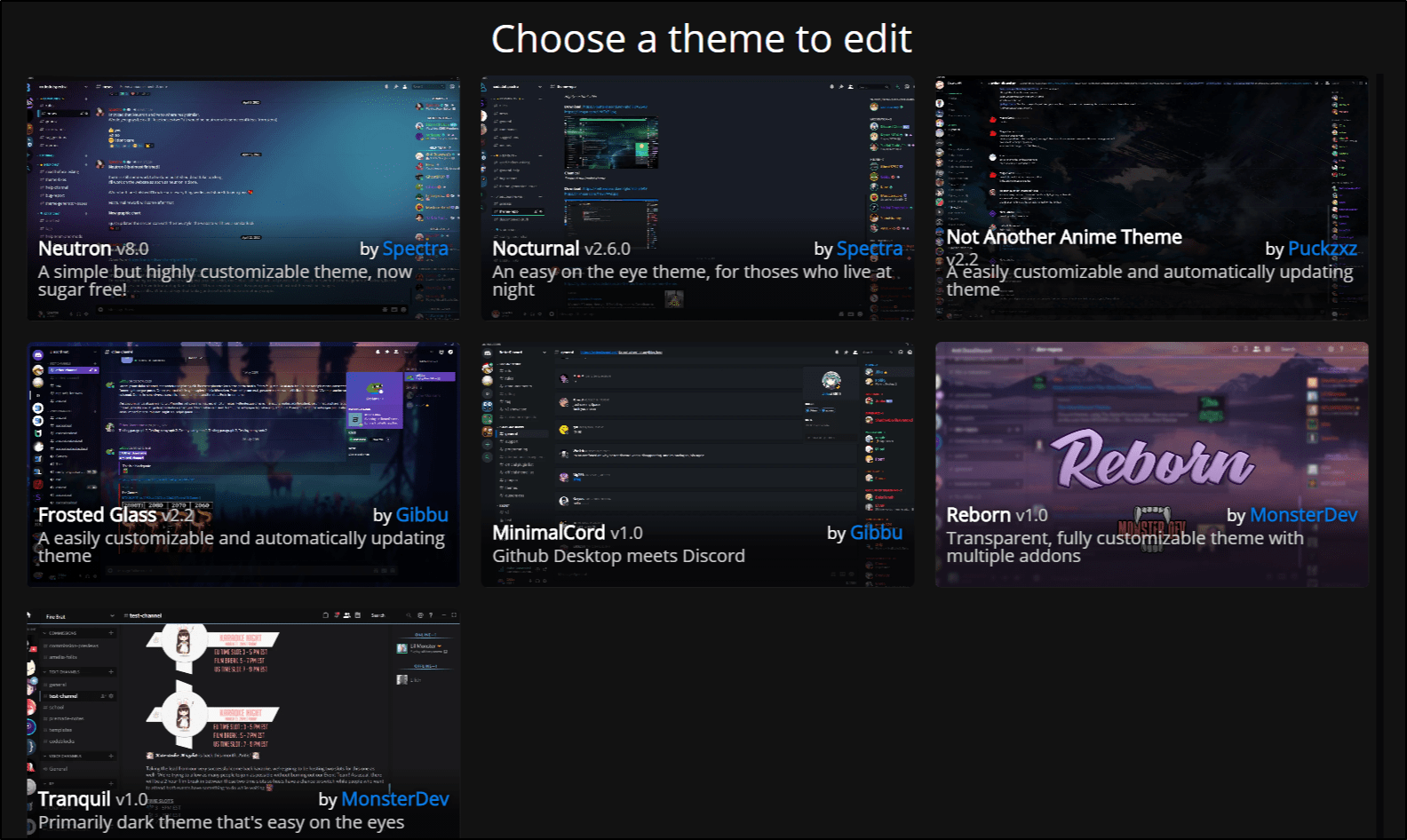Visit Spectra author link on Neutron card

click(x=415, y=249)
